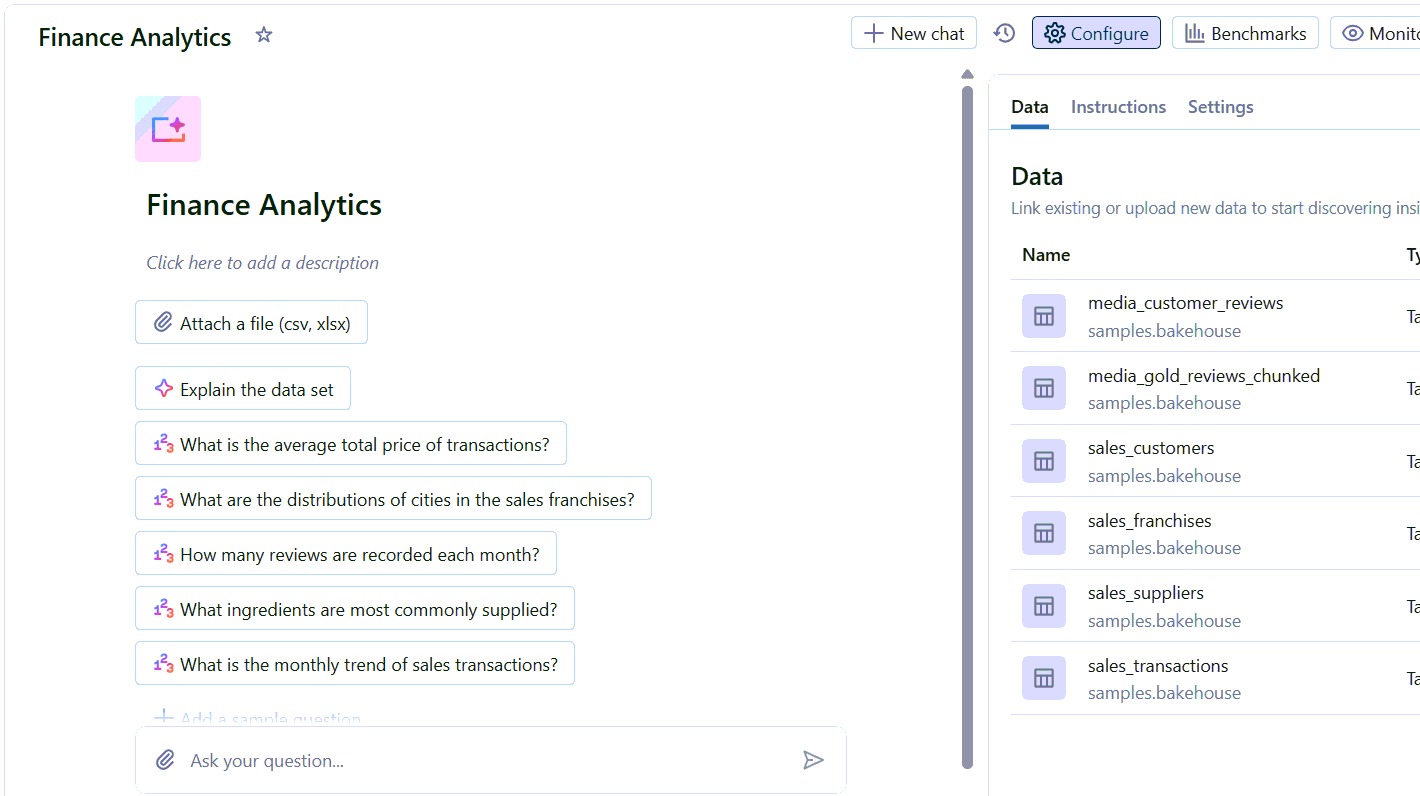Screen dimensions: 1420x796
Task: Open the Settings tab in the Data panel
Action: coord(1220,106)
